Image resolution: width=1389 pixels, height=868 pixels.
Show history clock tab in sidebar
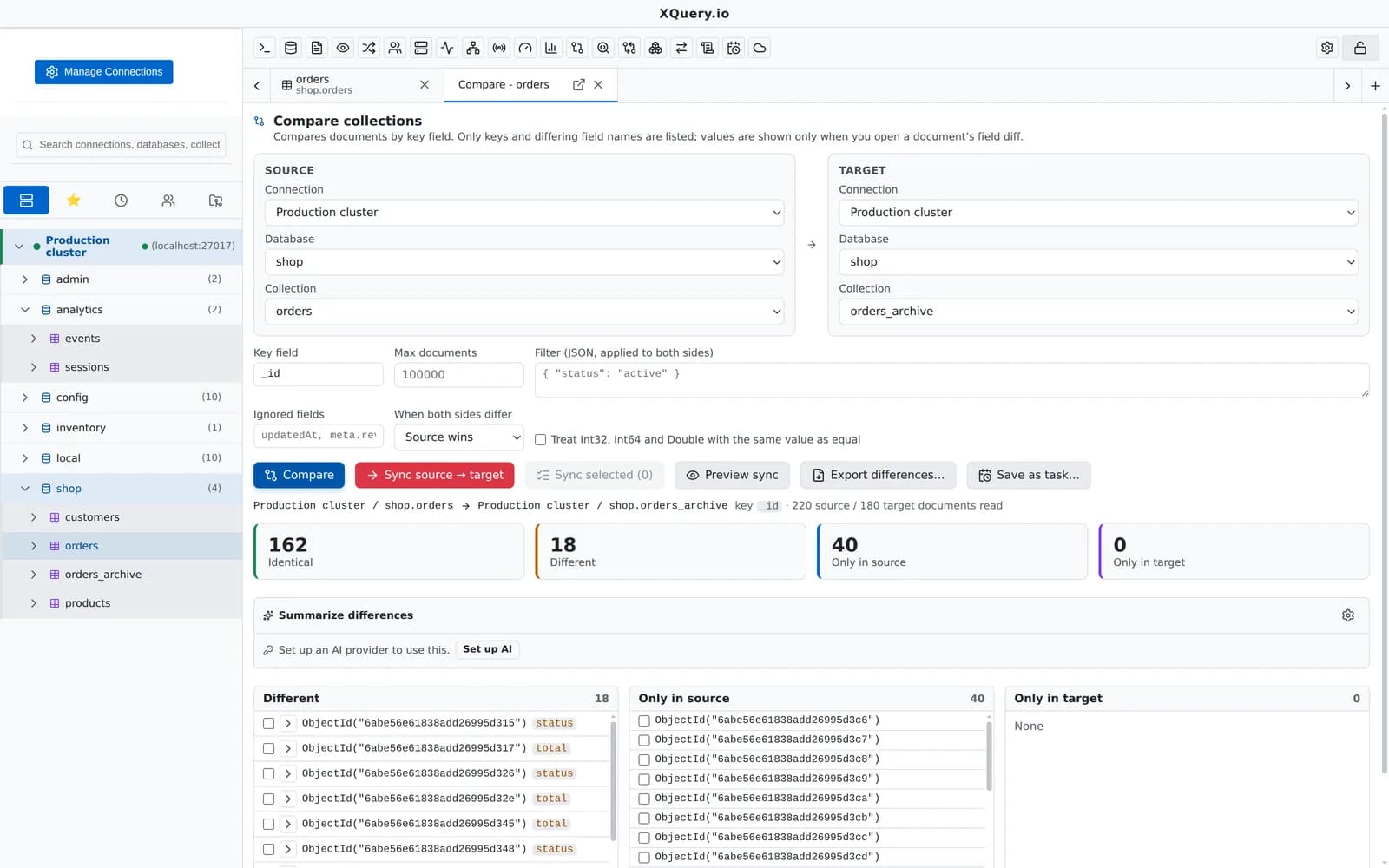coord(121,201)
